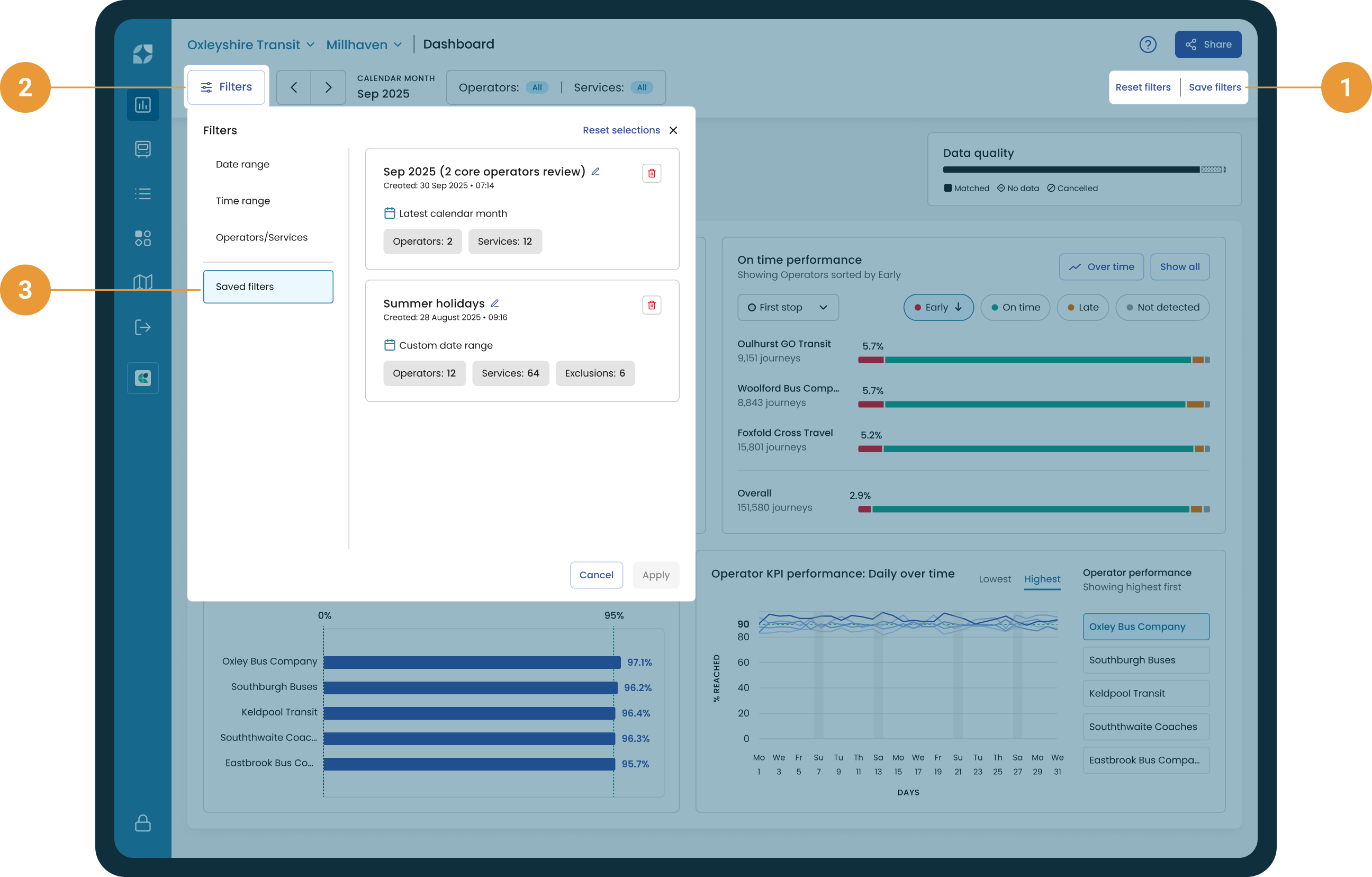
Task: Open the list view sidebar icon
Action: point(142,194)
